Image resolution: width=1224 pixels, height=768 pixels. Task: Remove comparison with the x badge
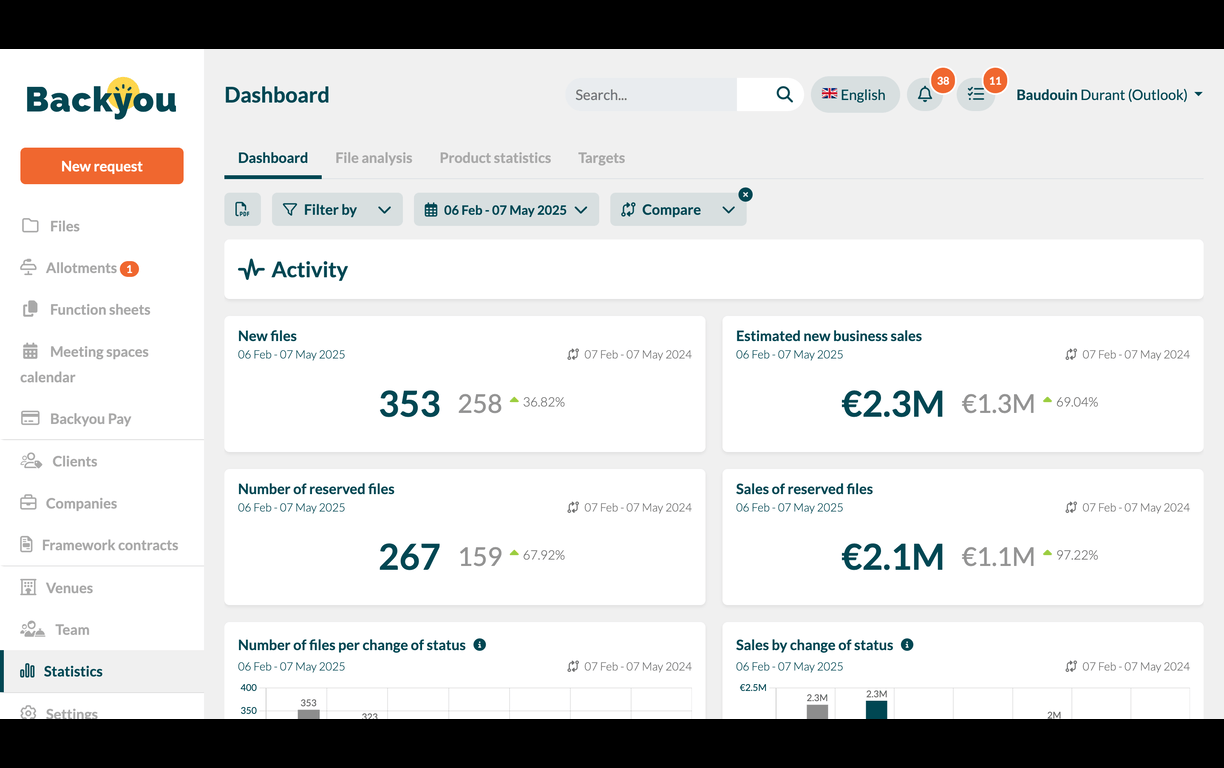[x=746, y=194]
